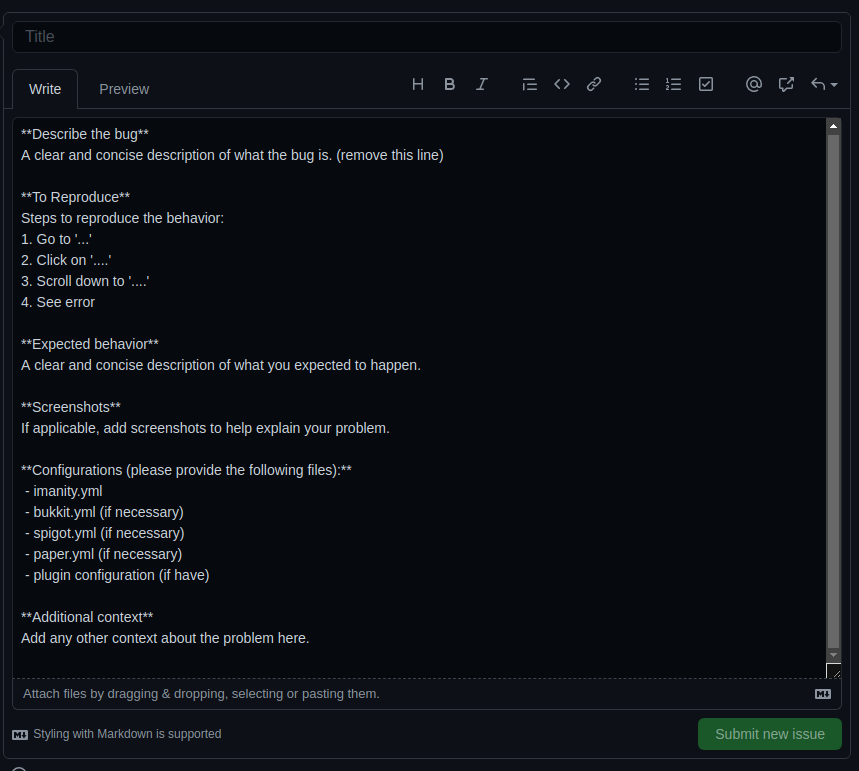Reference an issue with cross-reference icon

[786, 84]
